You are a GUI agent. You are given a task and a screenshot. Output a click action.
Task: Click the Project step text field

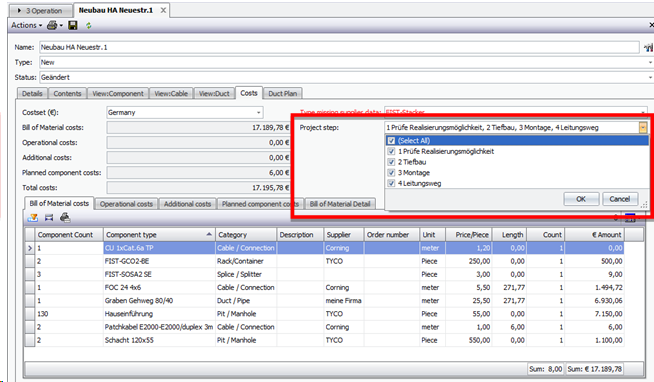pos(511,128)
